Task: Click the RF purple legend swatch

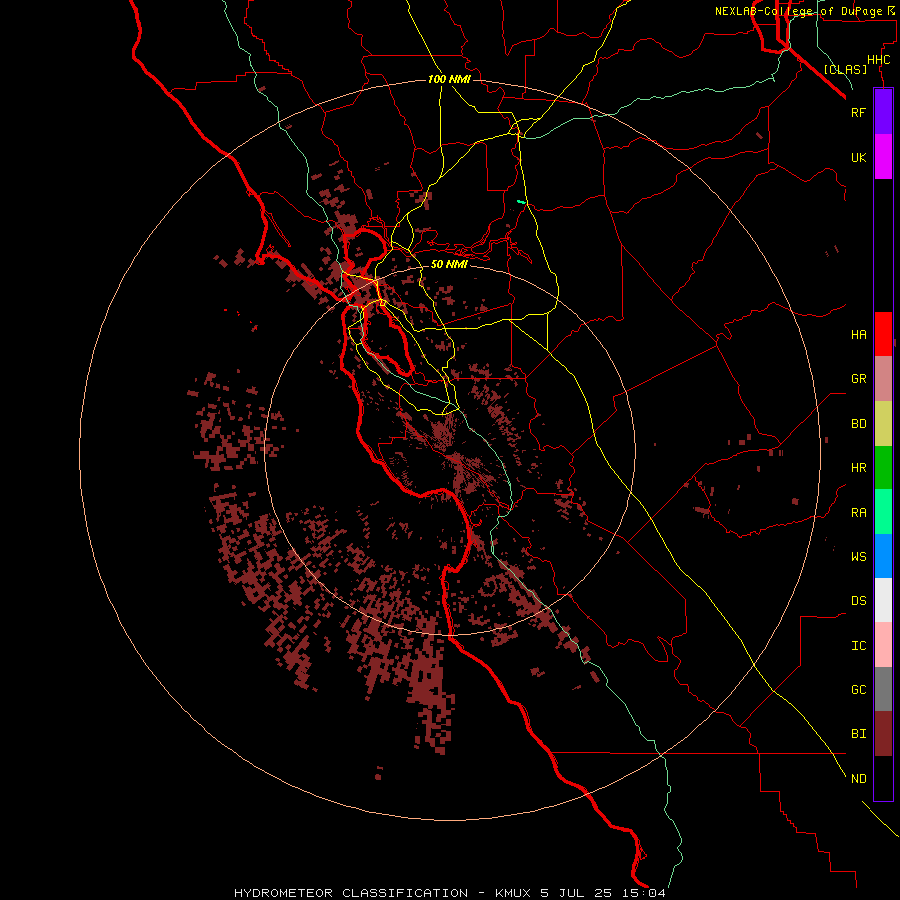Action: click(883, 112)
